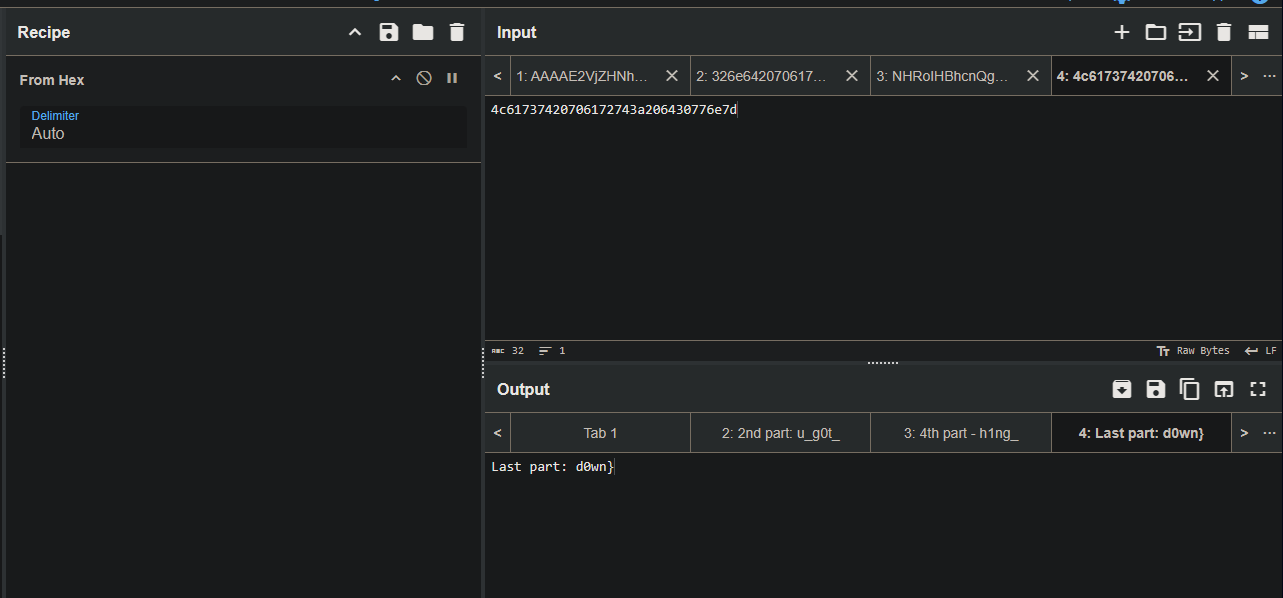Collapse the From Hex operation
The image size is (1283, 598).
(395, 78)
